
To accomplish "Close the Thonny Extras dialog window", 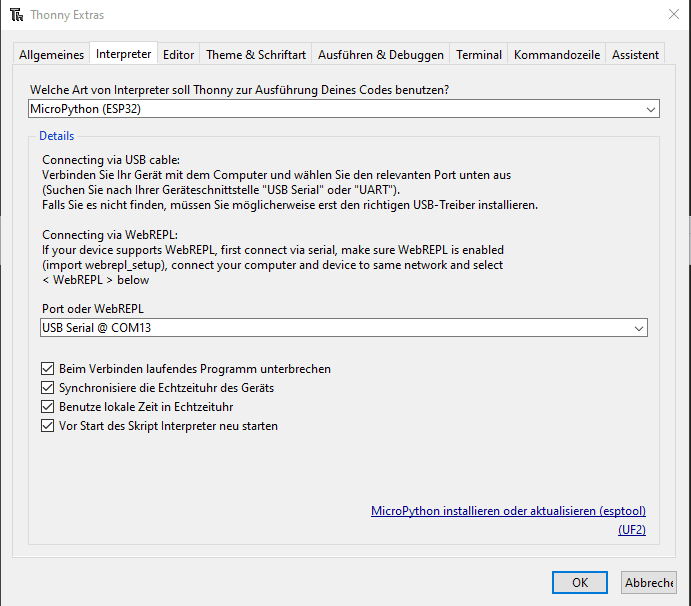I will point(672,14).
